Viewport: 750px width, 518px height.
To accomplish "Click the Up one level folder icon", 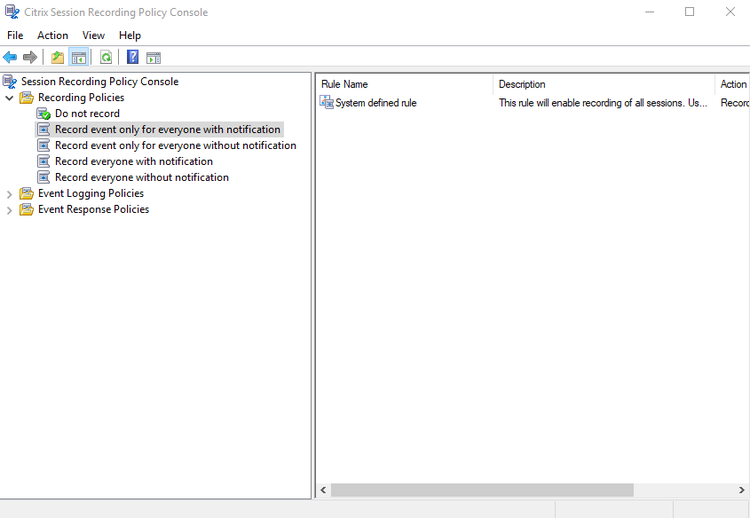I will coord(57,58).
